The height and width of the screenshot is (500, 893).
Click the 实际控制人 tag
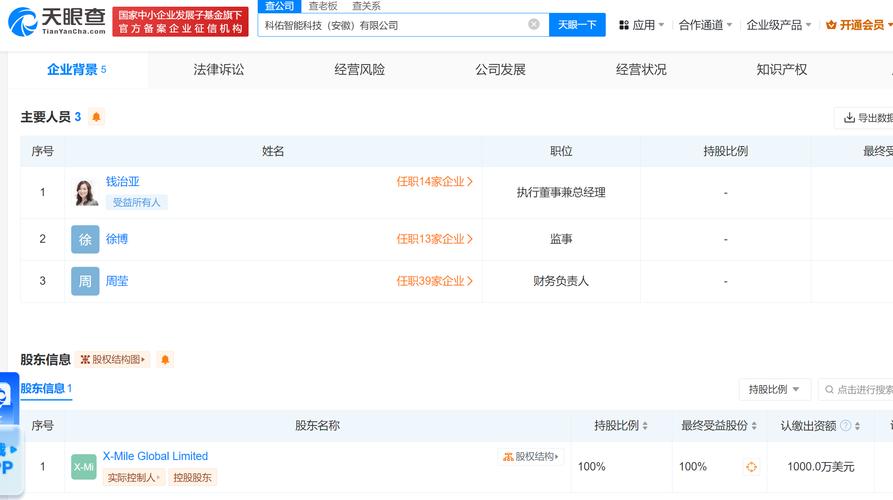pos(134,478)
